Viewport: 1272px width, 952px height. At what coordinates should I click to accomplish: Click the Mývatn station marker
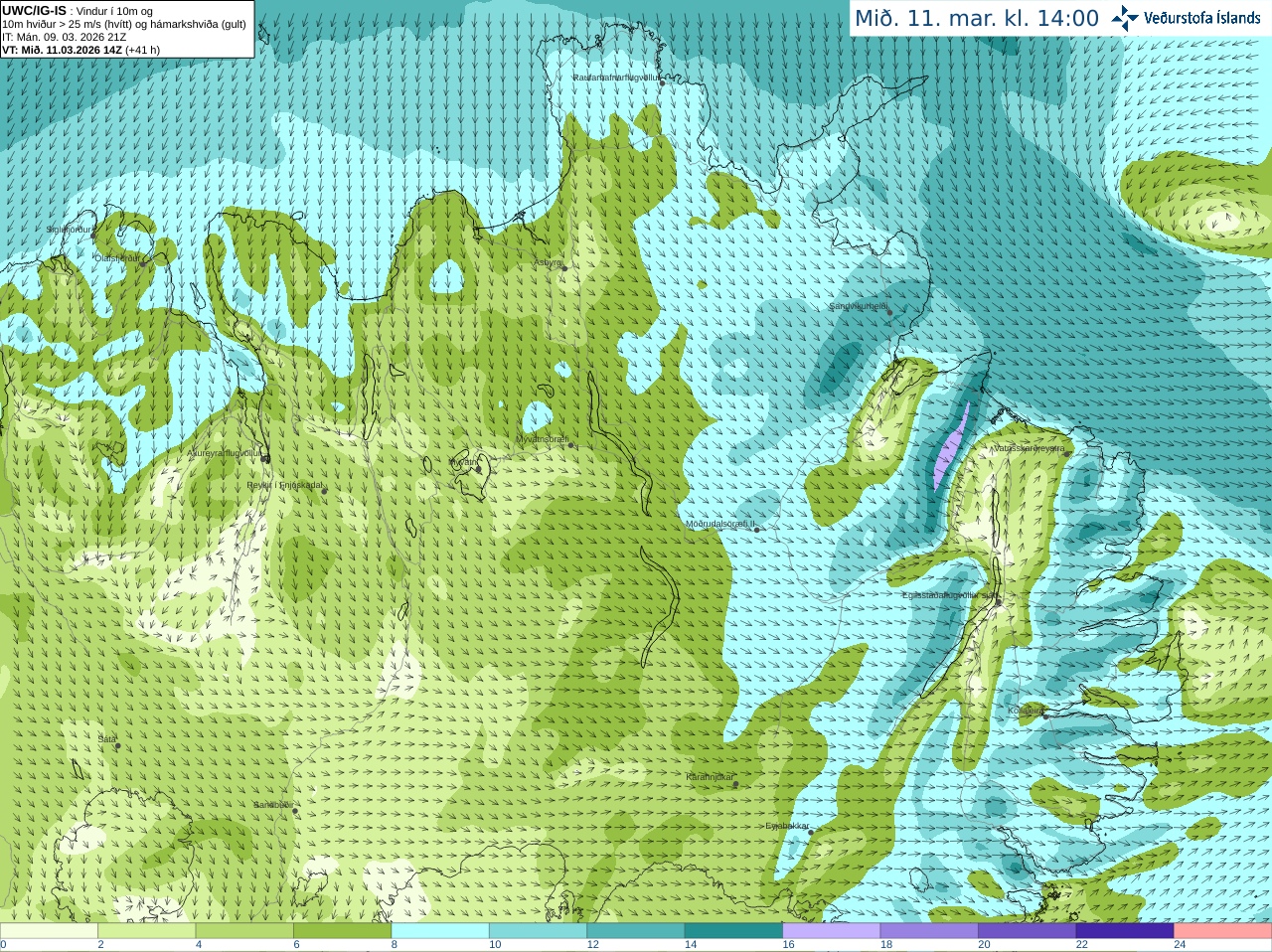point(478,469)
